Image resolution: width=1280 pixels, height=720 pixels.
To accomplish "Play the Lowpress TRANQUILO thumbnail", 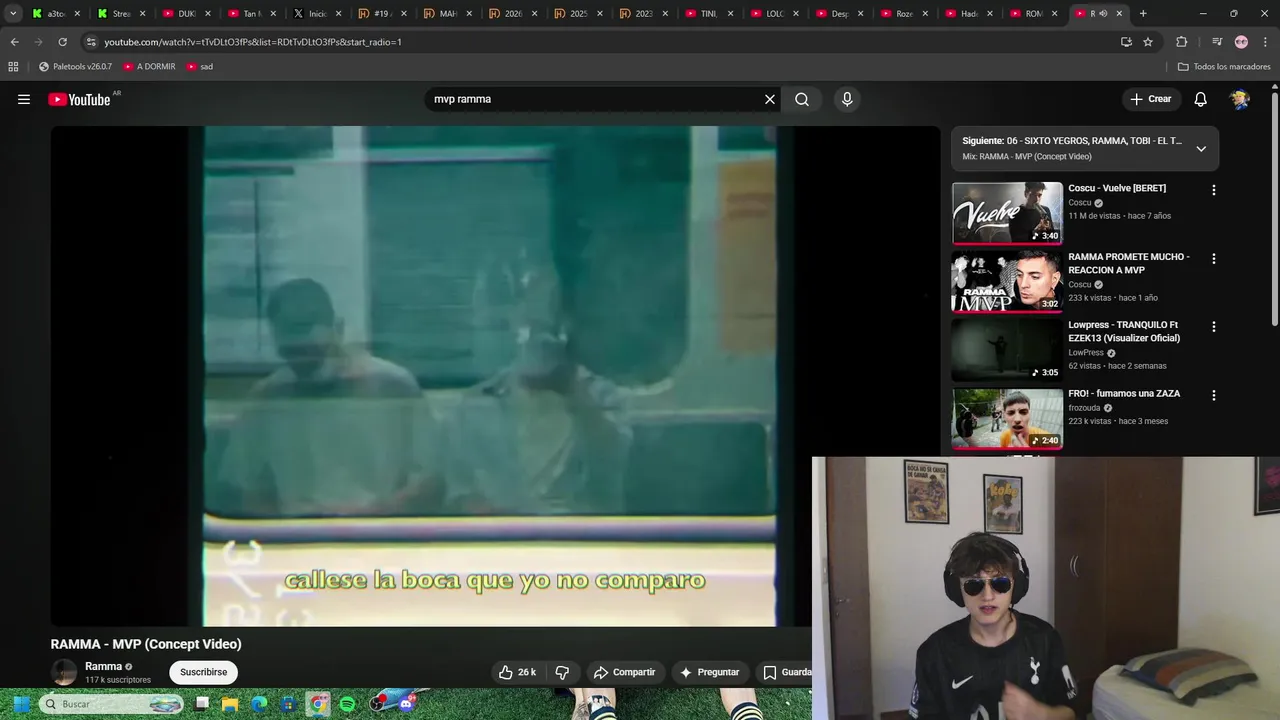I will point(1007,350).
